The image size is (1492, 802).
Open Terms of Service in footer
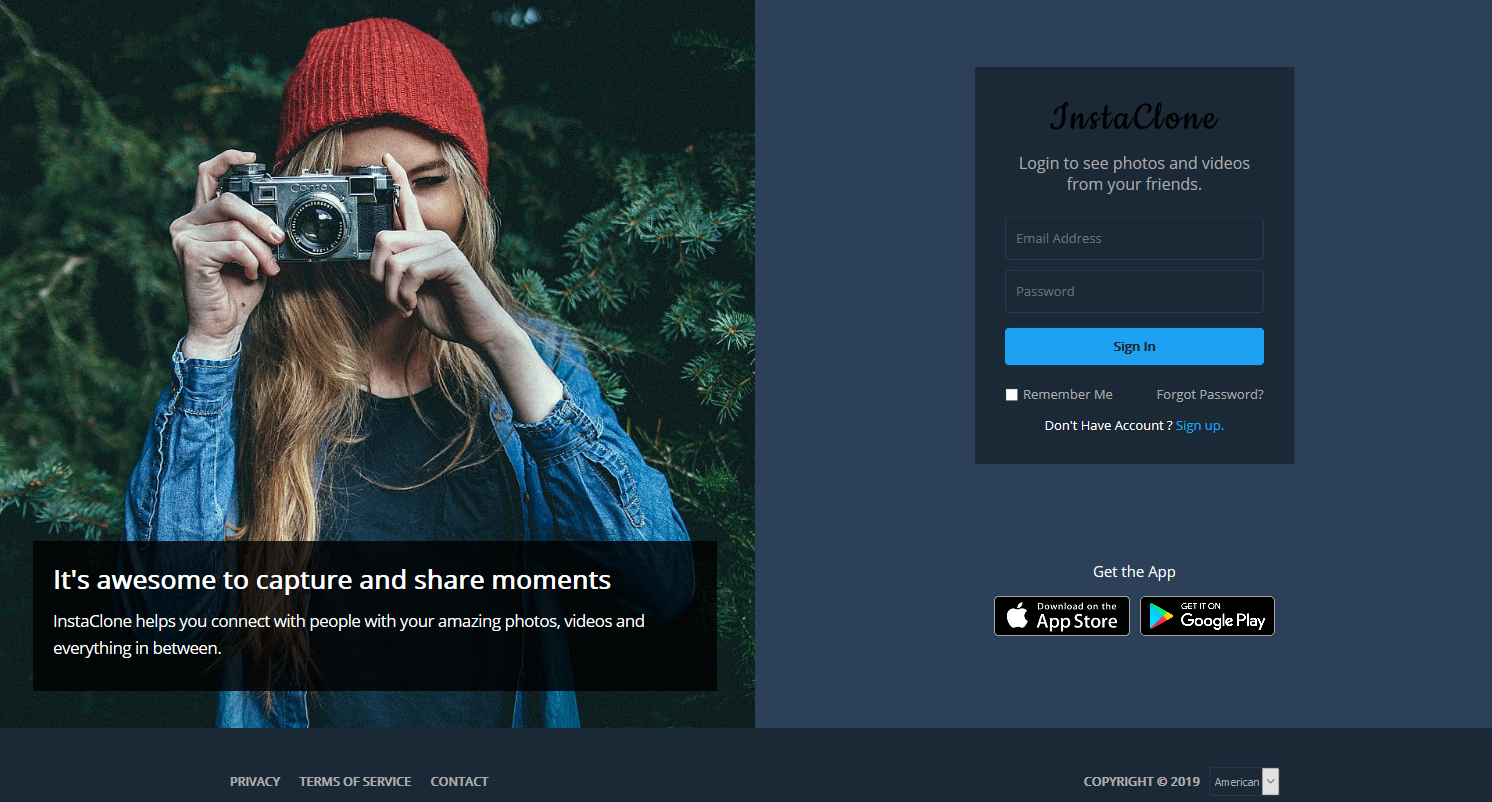tap(355, 782)
